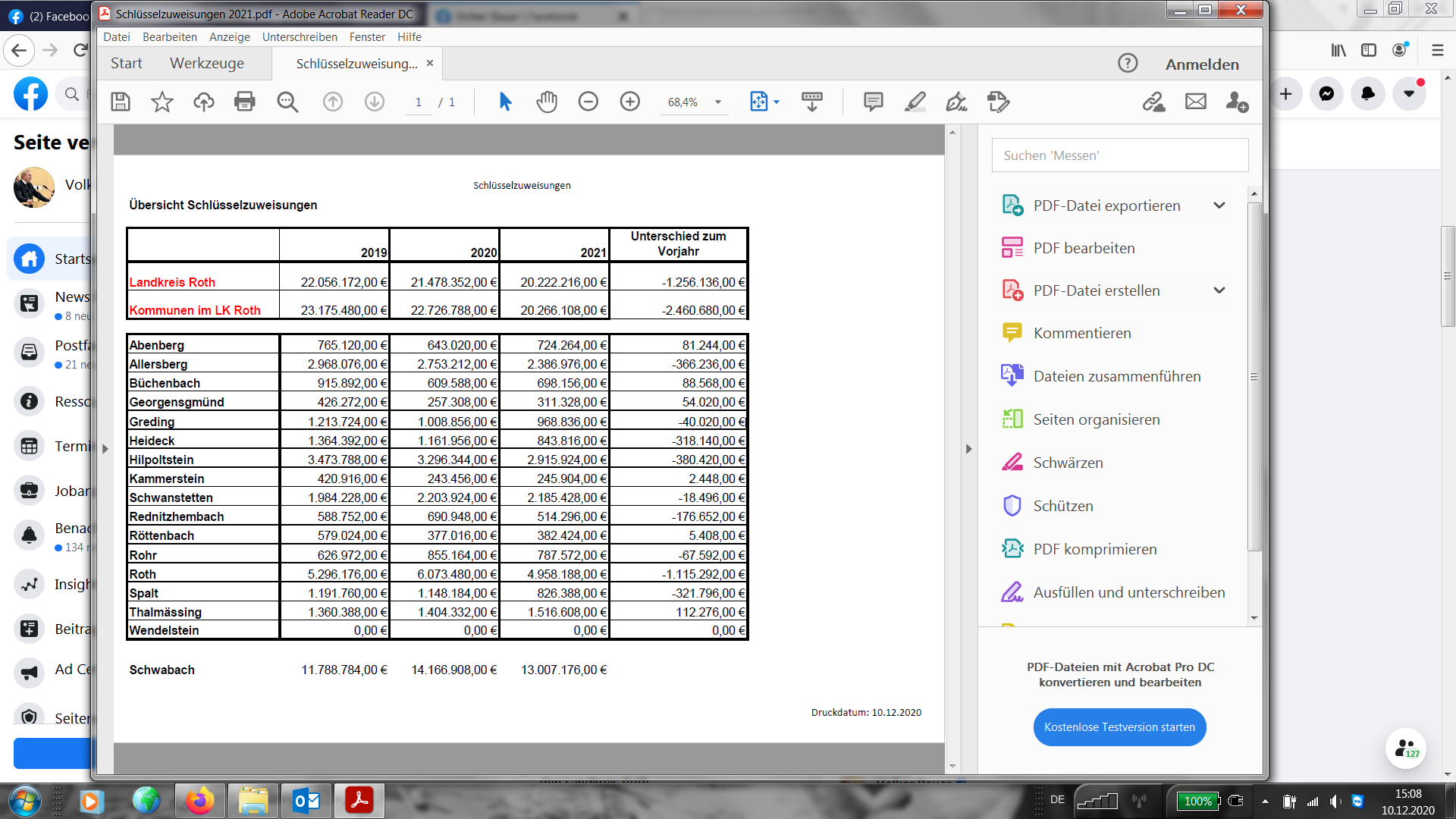Image resolution: width=1456 pixels, height=819 pixels.
Task: Collapse the right tools pane arrow
Action: point(968,449)
